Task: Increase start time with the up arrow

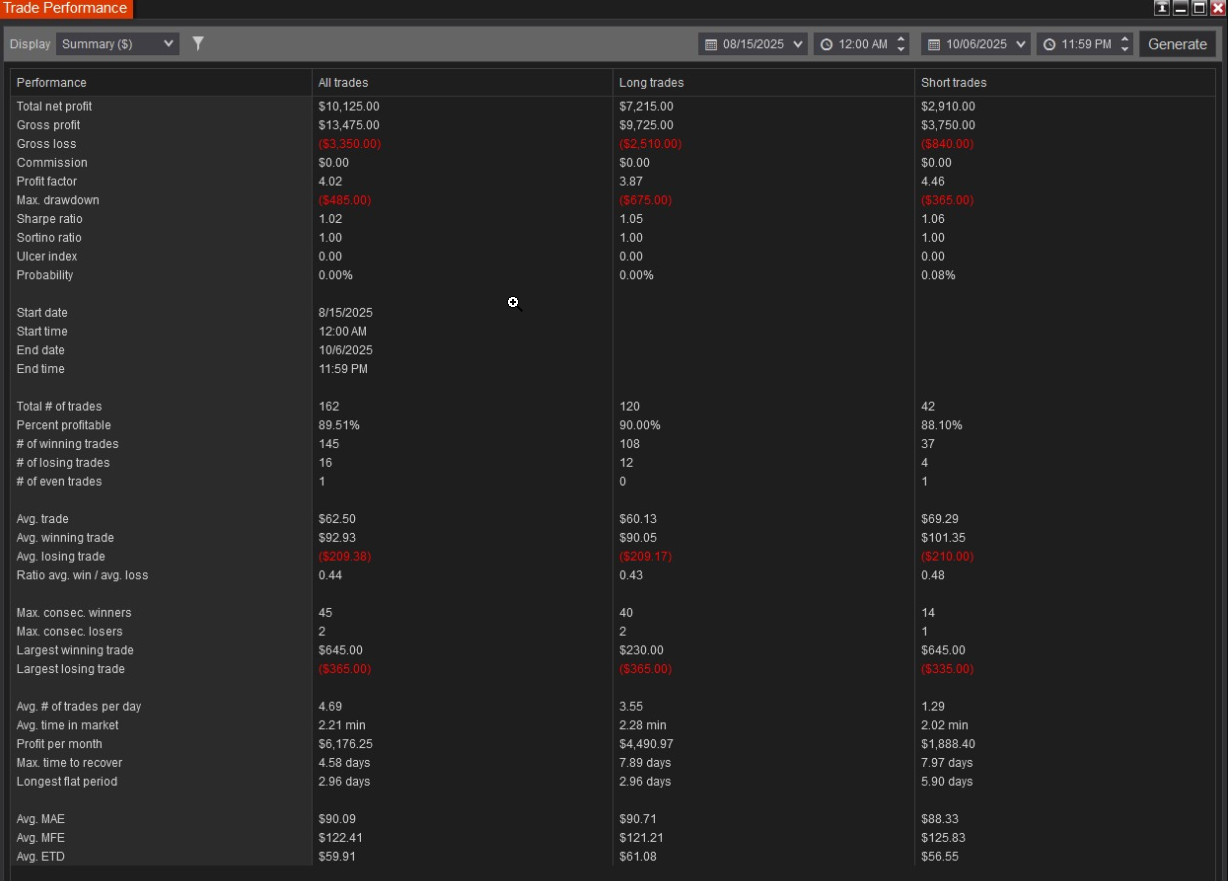Action: [901, 39]
